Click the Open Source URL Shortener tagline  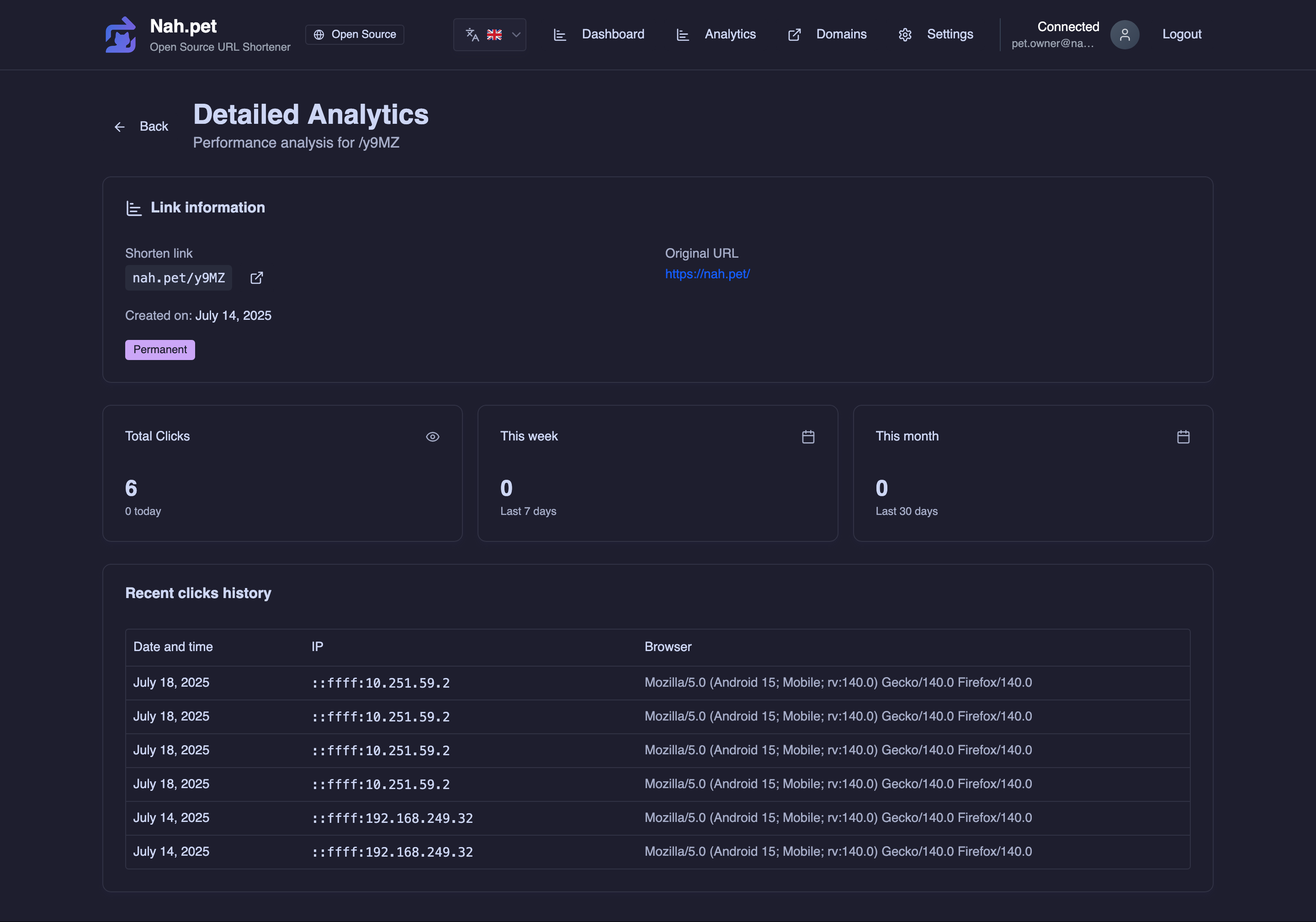[220, 47]
